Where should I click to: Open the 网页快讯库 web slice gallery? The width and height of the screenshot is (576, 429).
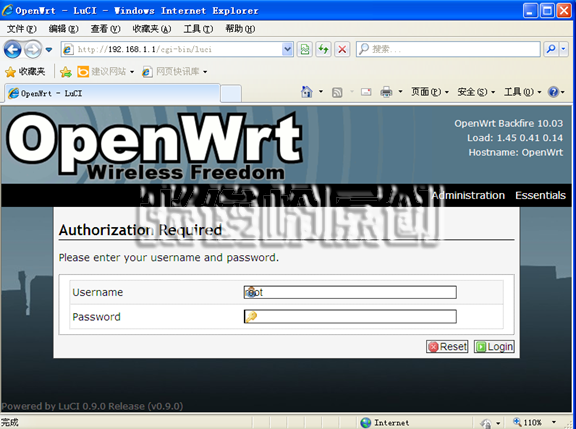tap(174, 72)
